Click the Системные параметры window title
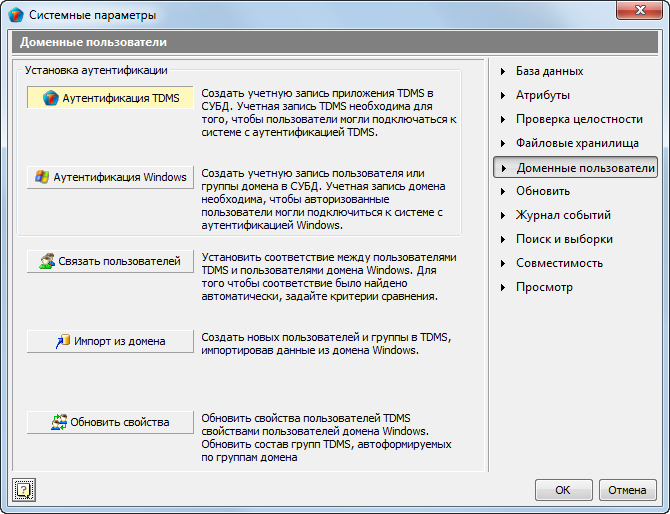Image resolution: width=670 pixels, height=514 pixels. click(92, 15)
